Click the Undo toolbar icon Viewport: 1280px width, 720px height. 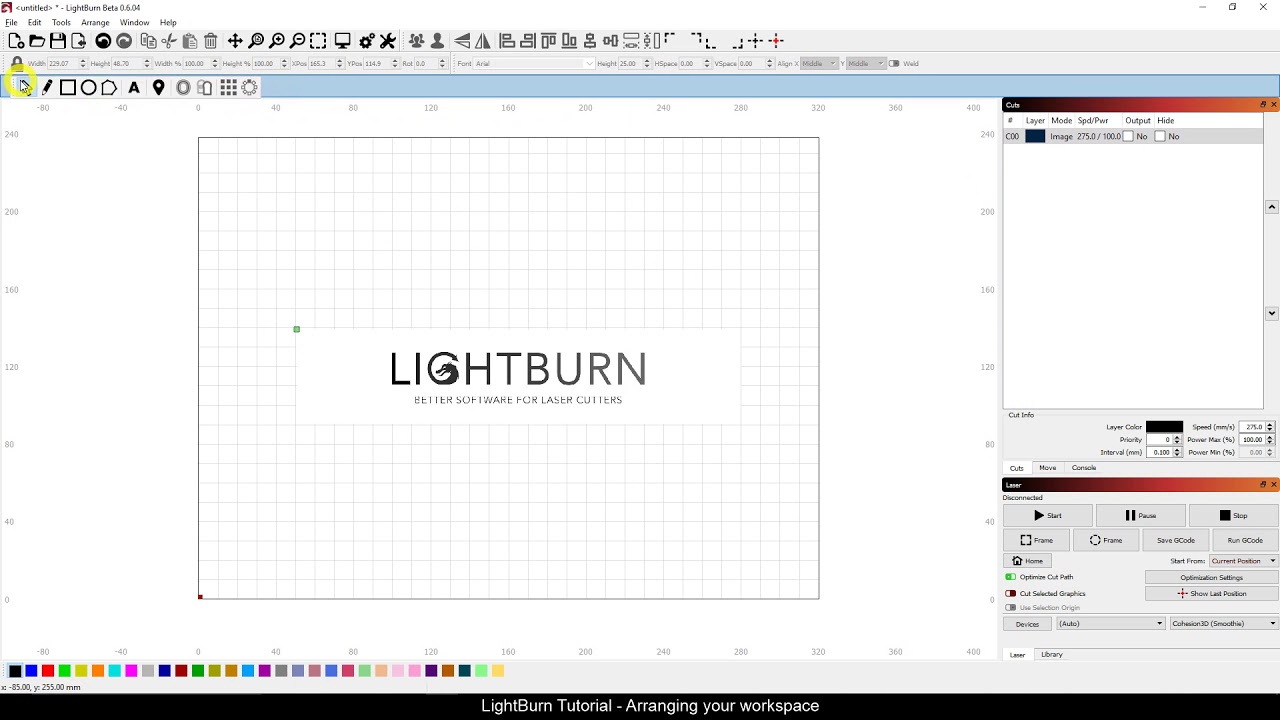pos(103,41)
